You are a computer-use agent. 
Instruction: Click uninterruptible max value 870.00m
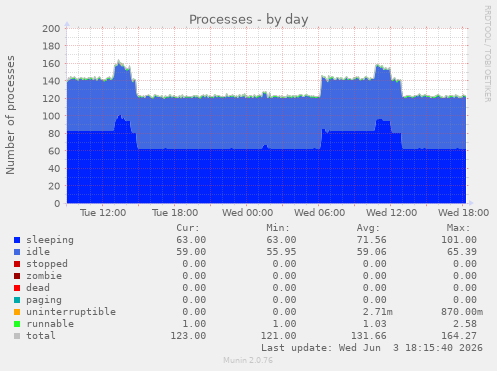click(462, 312)
